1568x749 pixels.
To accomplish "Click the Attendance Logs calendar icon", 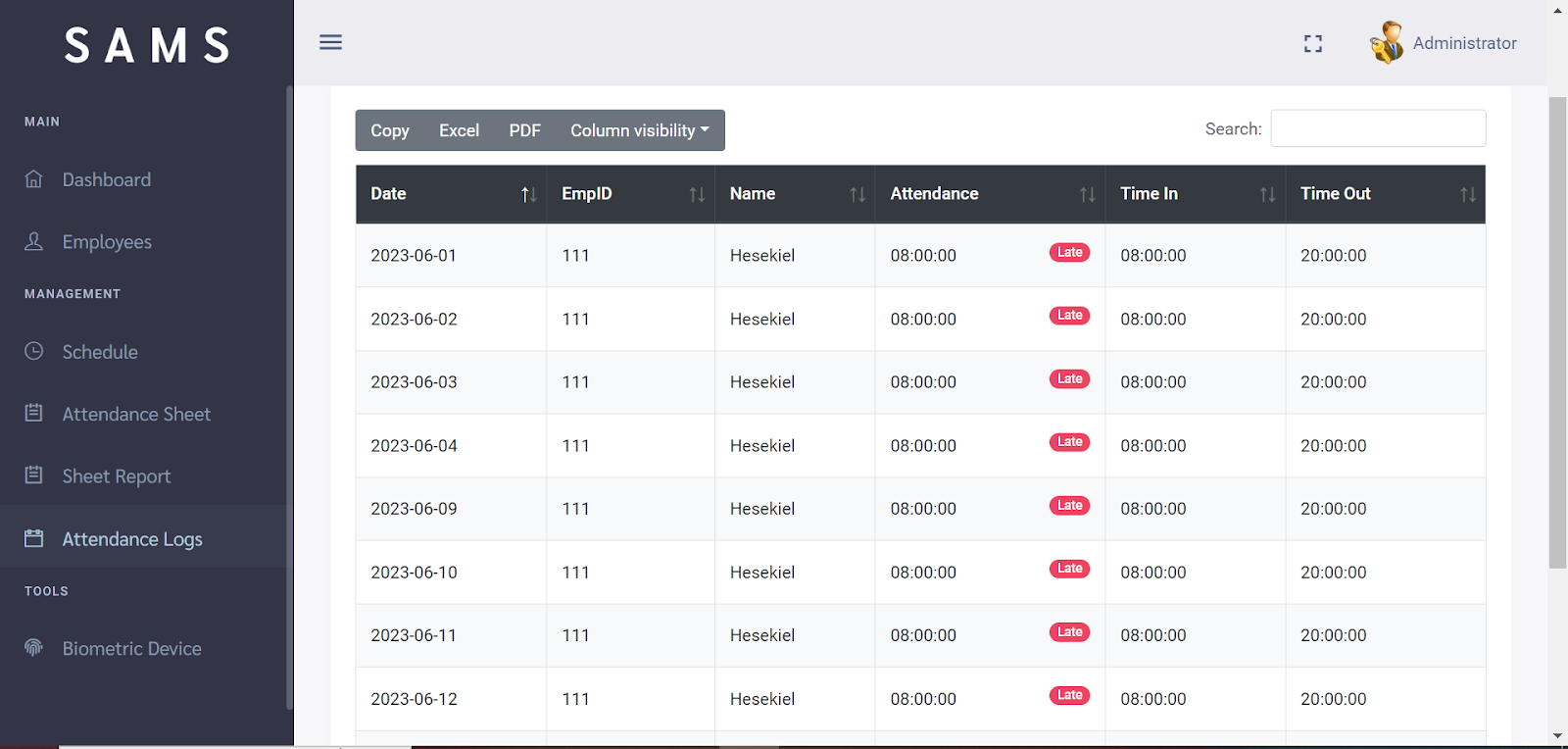I will coord(33,538).
